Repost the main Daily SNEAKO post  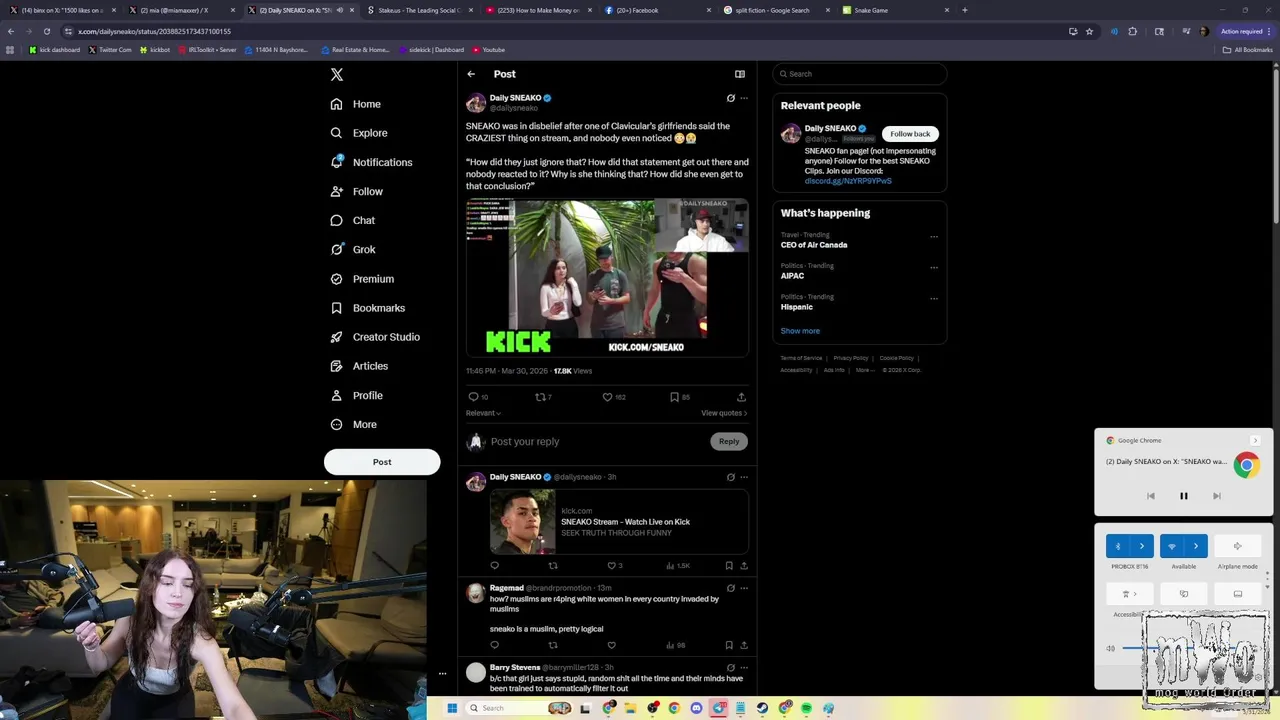pos(541,397)
